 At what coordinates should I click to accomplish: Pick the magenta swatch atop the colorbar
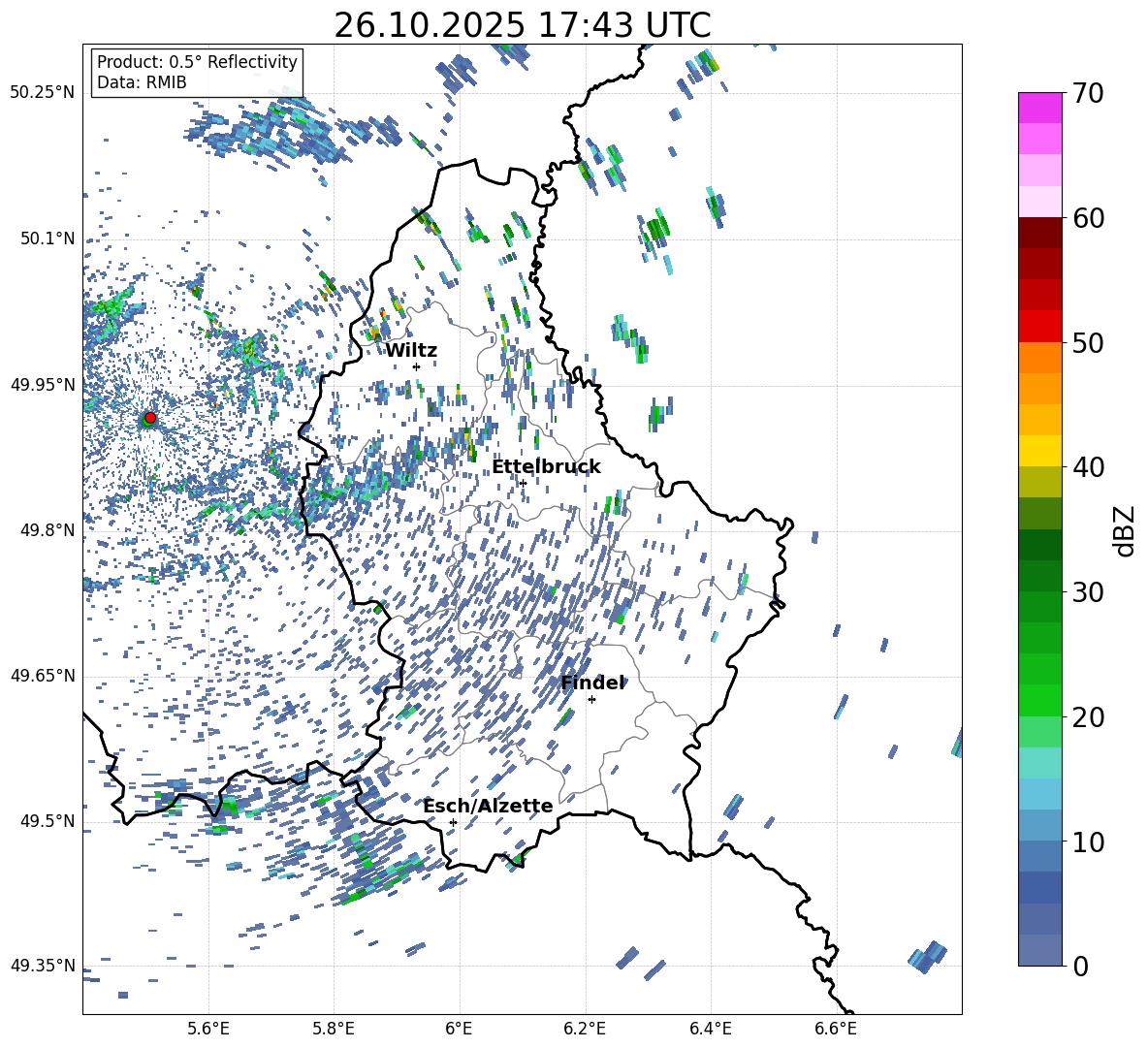click(x=1040, y=108)
